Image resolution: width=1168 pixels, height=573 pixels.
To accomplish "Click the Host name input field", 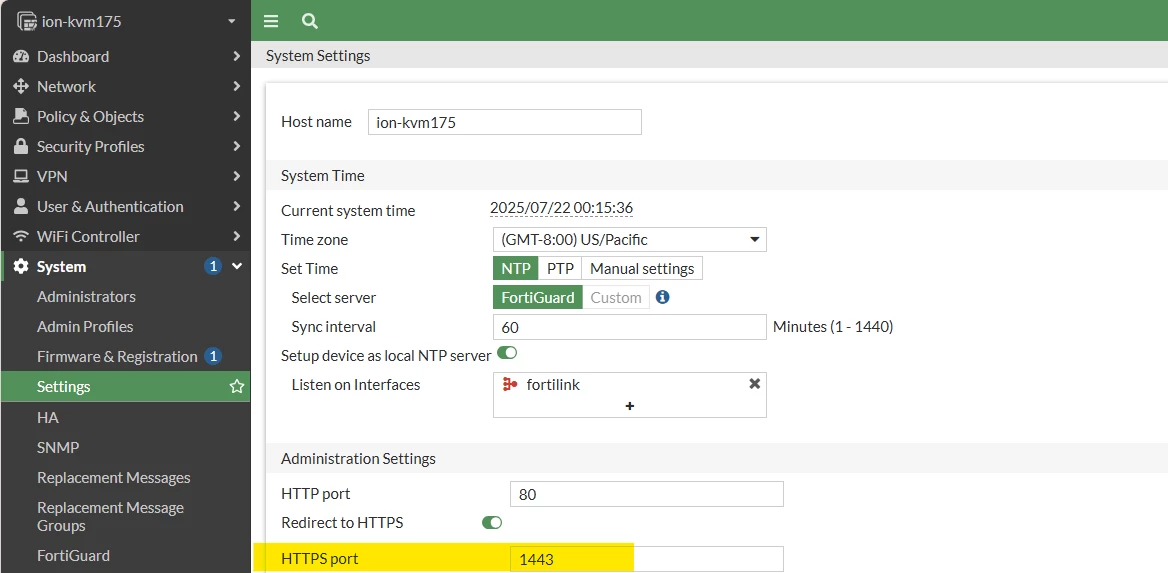I will tap(505, 122).
